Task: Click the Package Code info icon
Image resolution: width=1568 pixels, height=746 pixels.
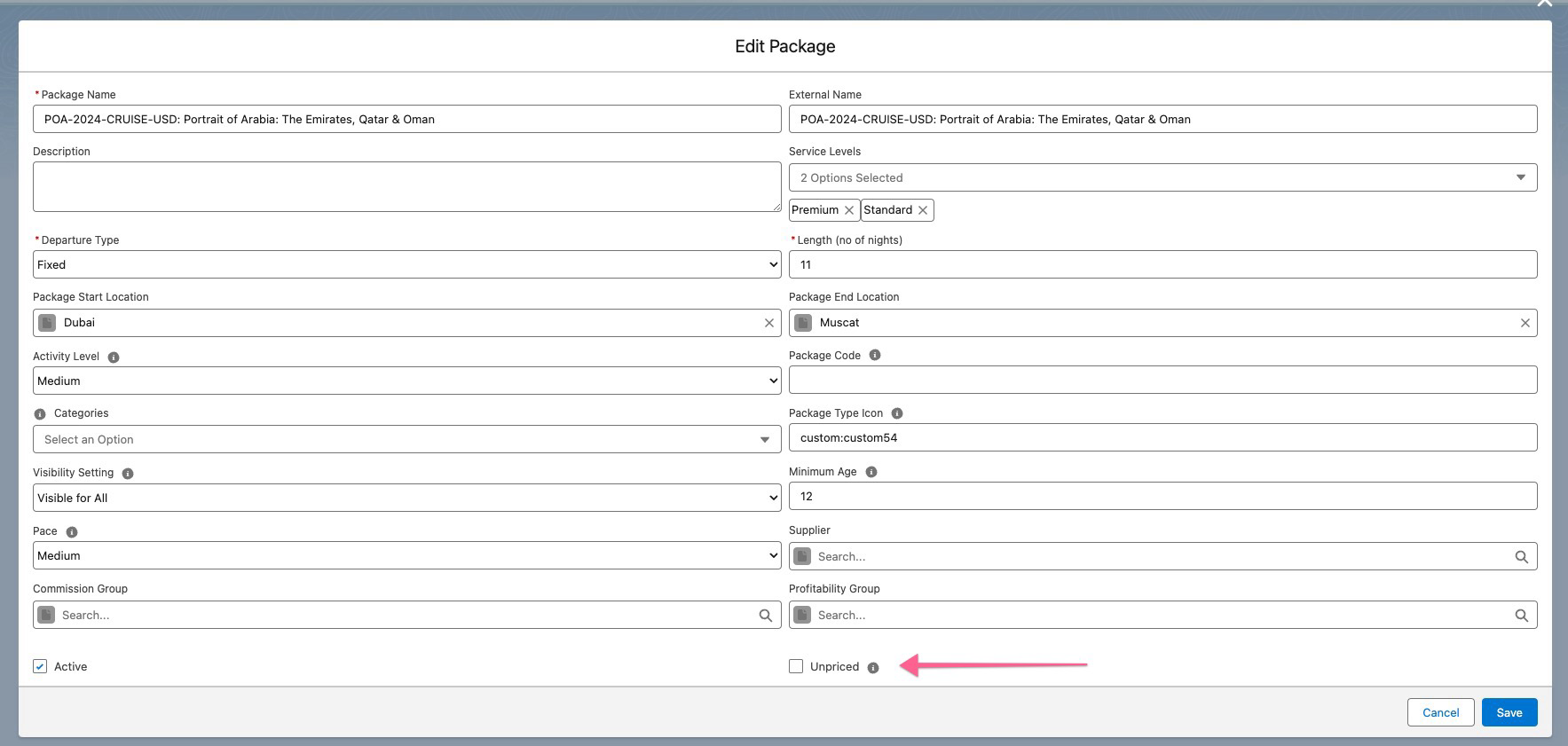Action: [x=875, y=356]
